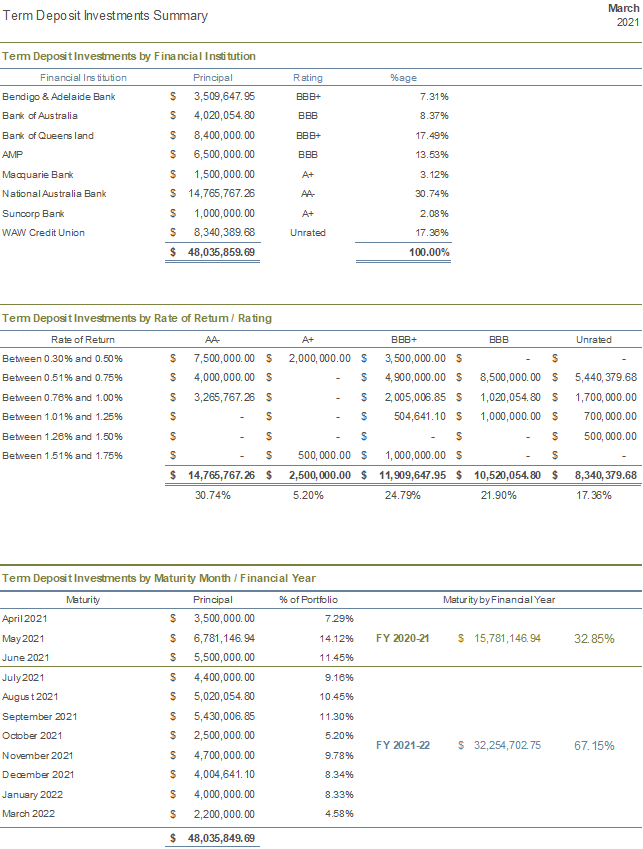This screenshot has width=643, height=849.
Task: Select the 'May 2021' maturity row
Action: pyautogui.click(x=23, y=639)
